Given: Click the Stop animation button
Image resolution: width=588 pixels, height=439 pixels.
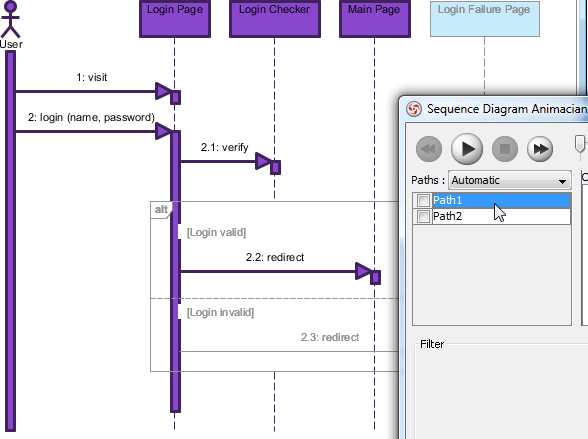Looking at the screenshot, I should [x=505, y=149].
